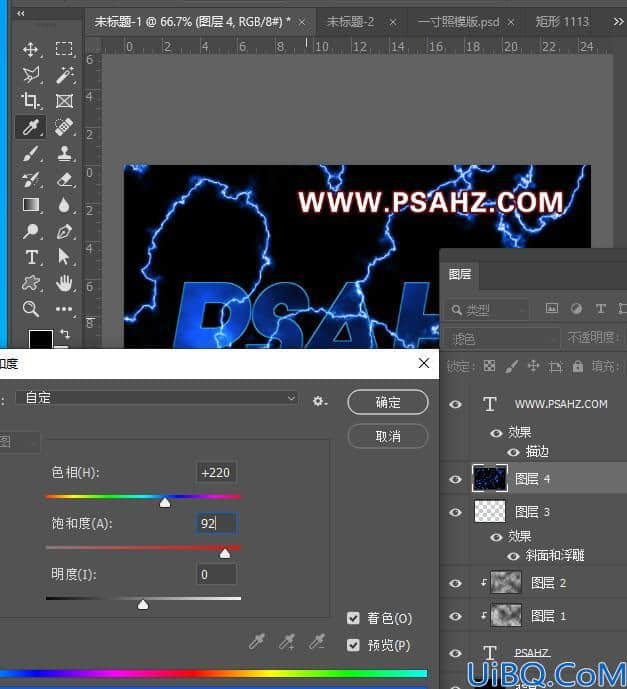
Task: Click the 明度 lightness slider handle
Action: (x=143, y=605)
